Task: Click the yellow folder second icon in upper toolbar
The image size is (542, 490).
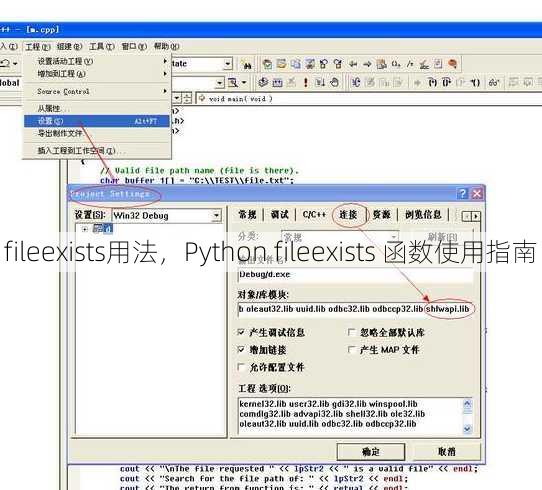Action: (281, 64)
